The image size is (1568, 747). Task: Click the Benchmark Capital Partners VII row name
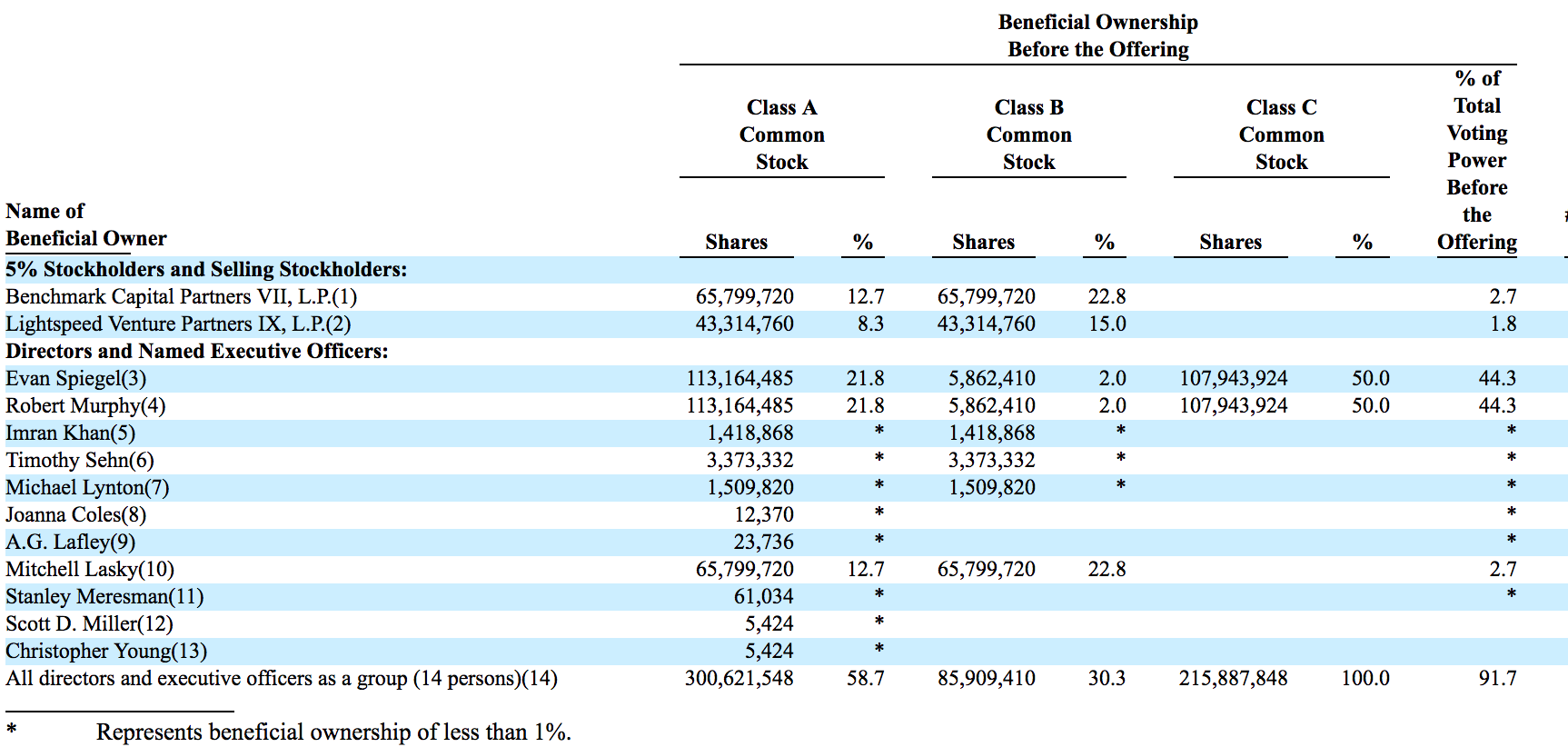181,297
